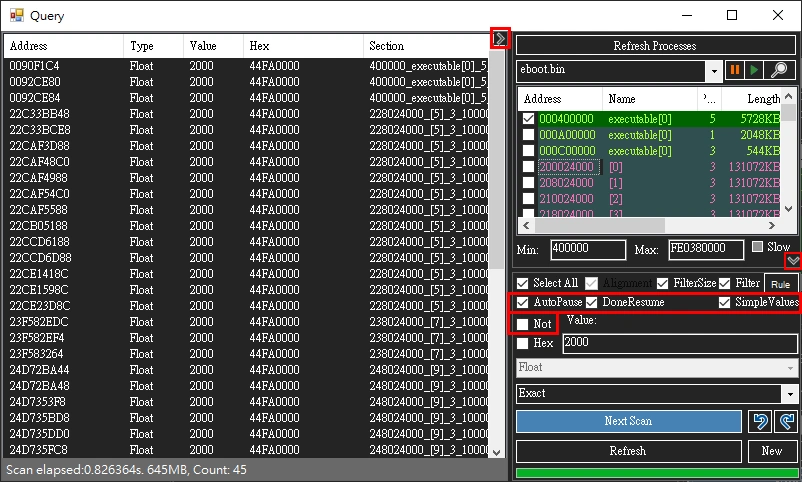Focus the Value input containing 2000

point(680,343)
